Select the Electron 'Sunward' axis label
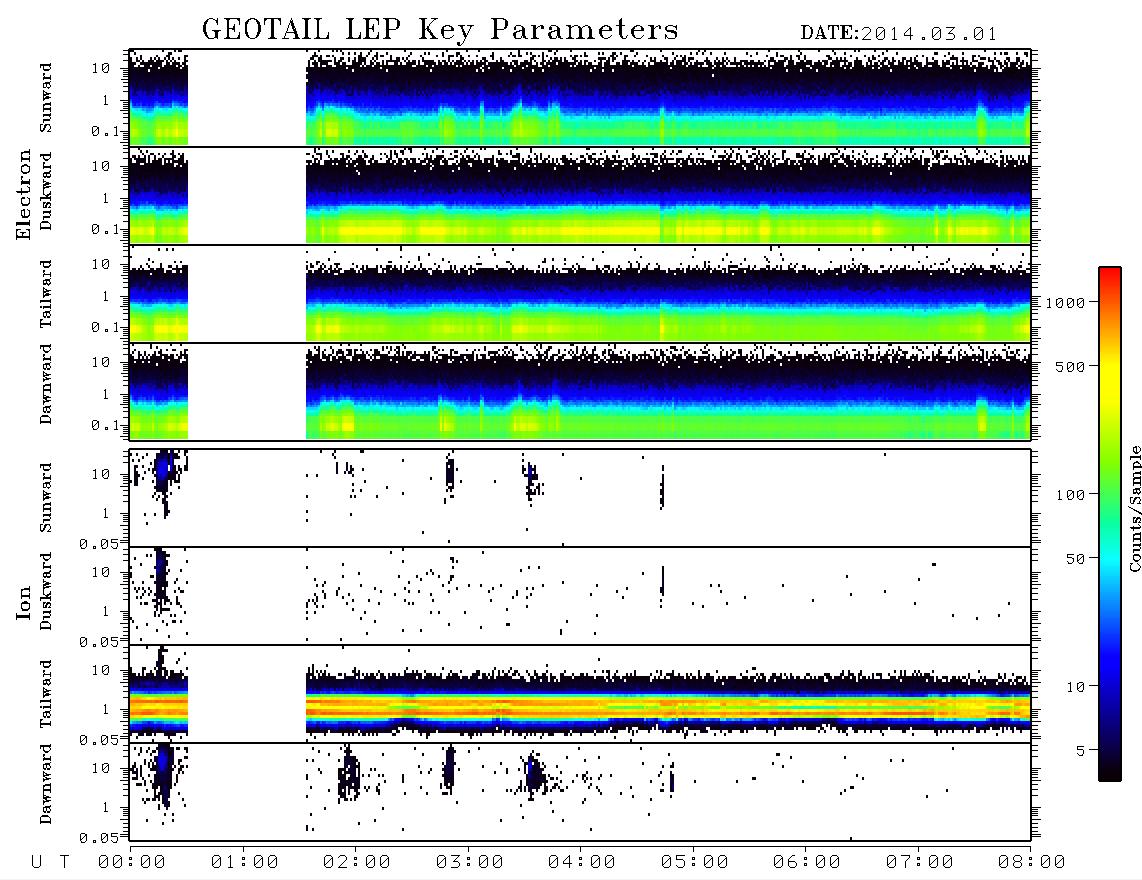This screenshot has width=1142, height=880. 46,98
